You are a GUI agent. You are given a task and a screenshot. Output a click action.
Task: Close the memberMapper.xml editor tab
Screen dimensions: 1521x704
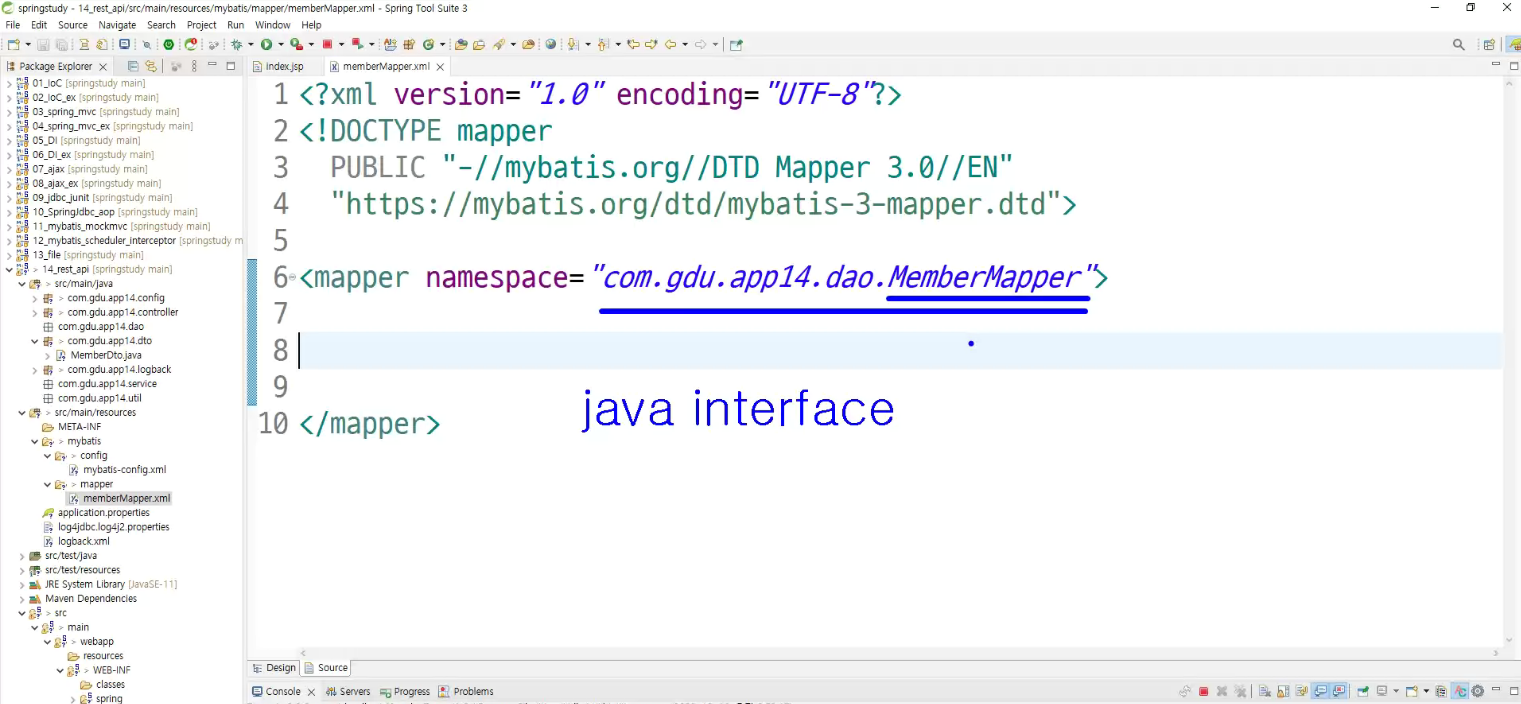click(441, 66)
